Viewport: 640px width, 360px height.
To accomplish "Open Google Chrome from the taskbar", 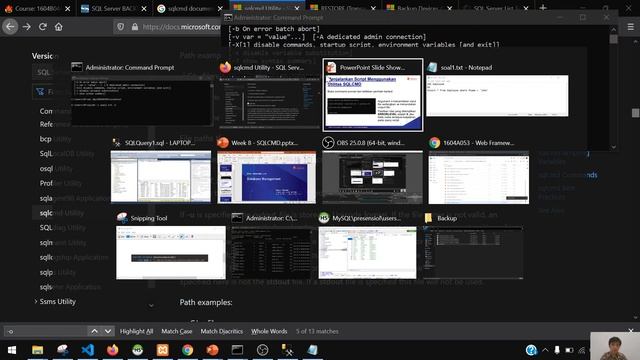I will tap(187, 350).
